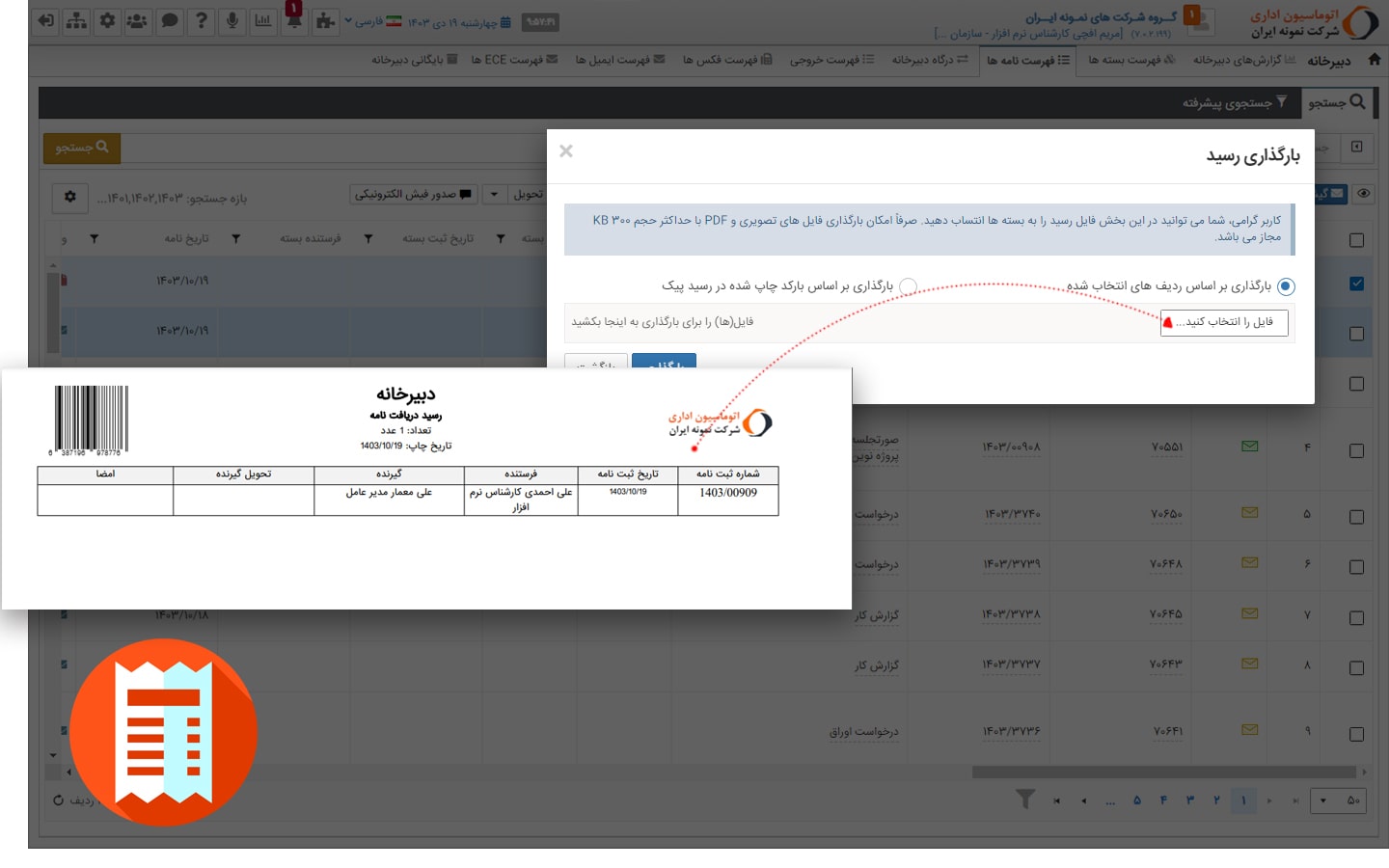
Task: Open the organization chart icon
Action: pyautogui.click(x=76, y=20)
